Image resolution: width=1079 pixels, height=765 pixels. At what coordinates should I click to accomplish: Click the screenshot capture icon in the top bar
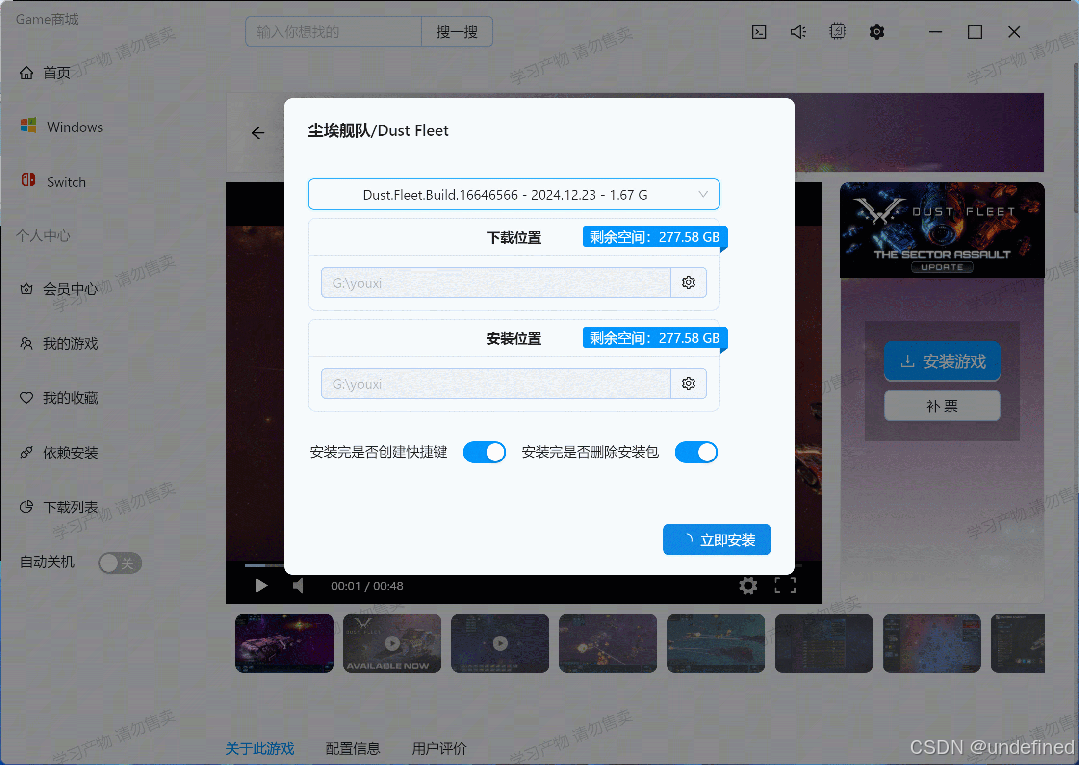coord(837,32)
